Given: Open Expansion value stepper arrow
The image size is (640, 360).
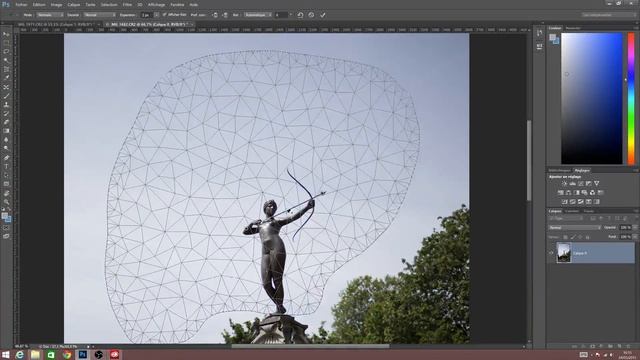Looking at the screenshot, I should (156, 15).
